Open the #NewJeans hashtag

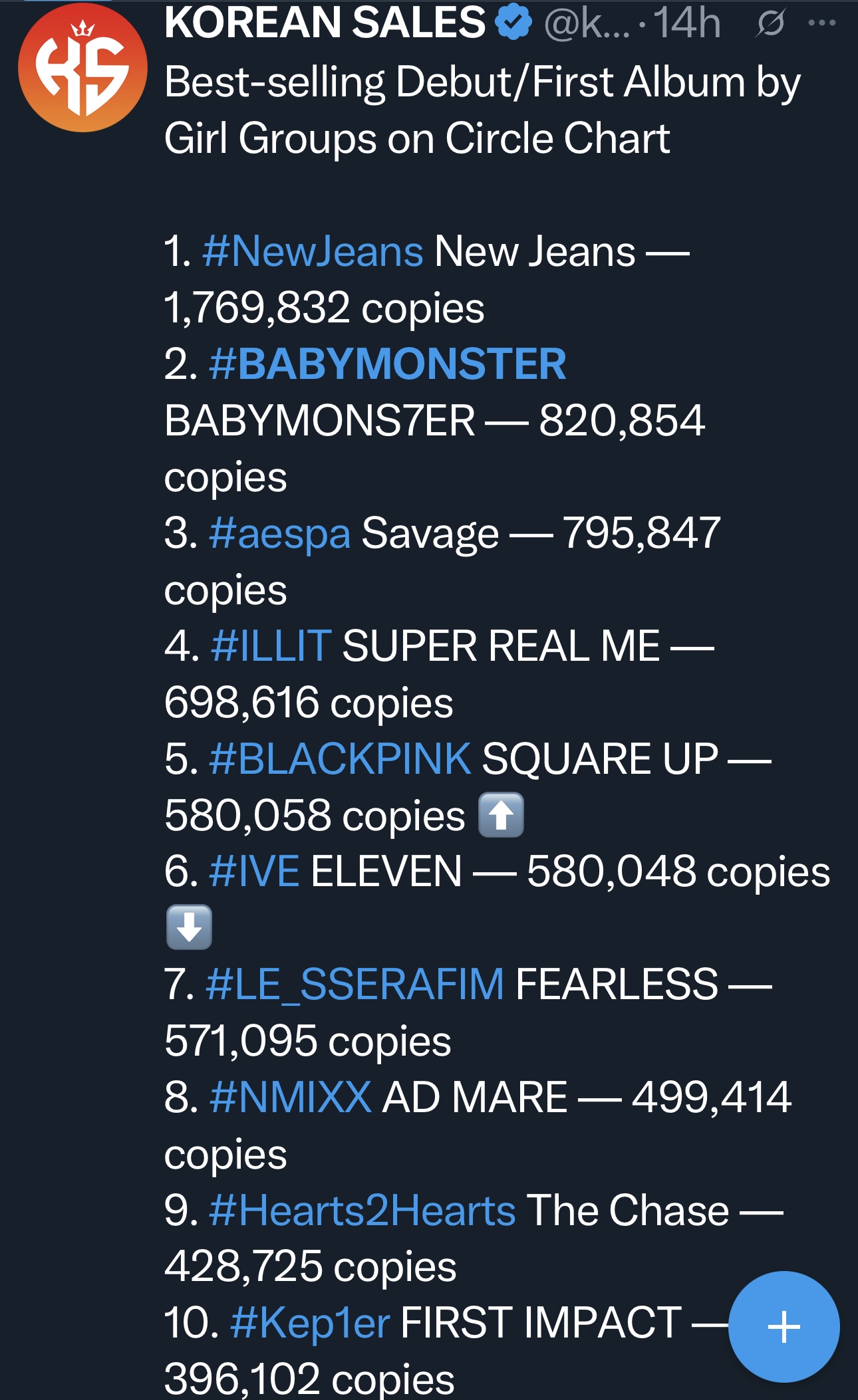313,252
